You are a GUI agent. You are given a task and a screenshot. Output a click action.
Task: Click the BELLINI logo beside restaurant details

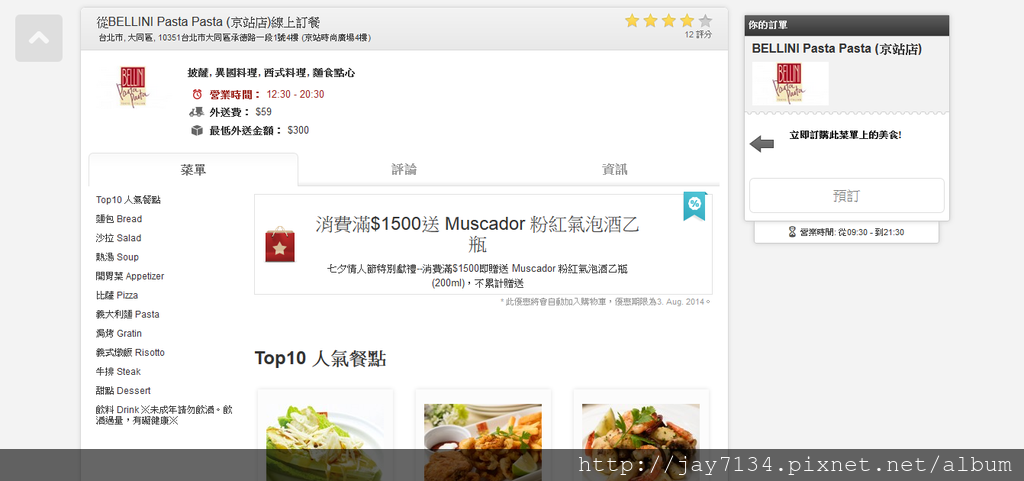(x=133, y=86)
